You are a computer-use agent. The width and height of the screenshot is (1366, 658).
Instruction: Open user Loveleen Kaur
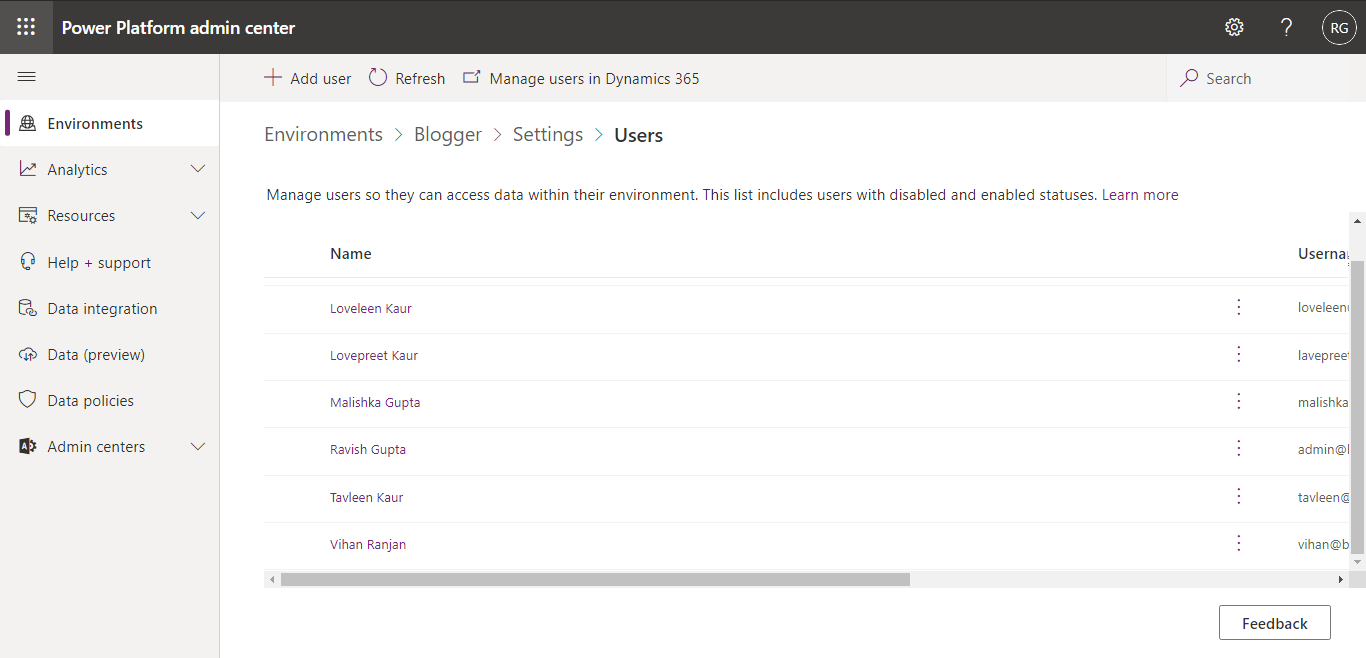[371, 308]
